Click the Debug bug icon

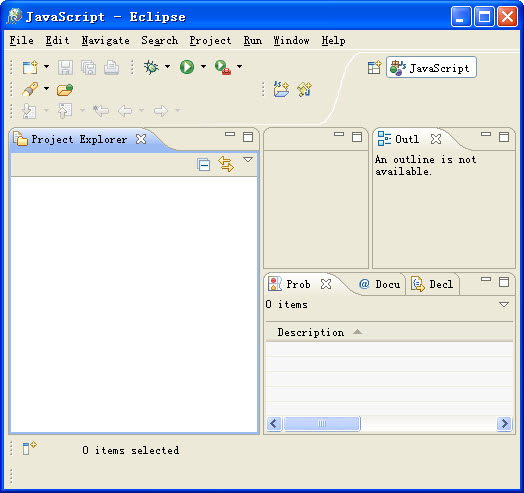click(x=151, y=67)
